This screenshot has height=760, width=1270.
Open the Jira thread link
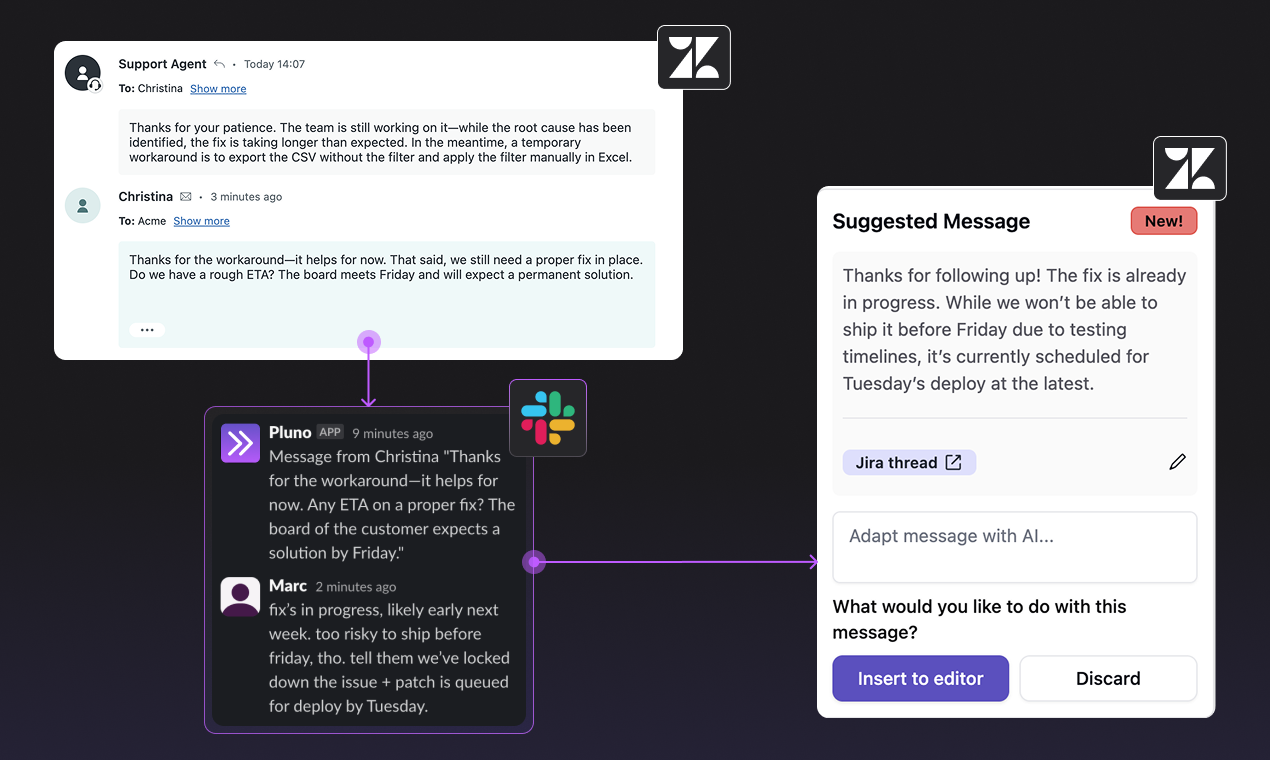(909, 462)
